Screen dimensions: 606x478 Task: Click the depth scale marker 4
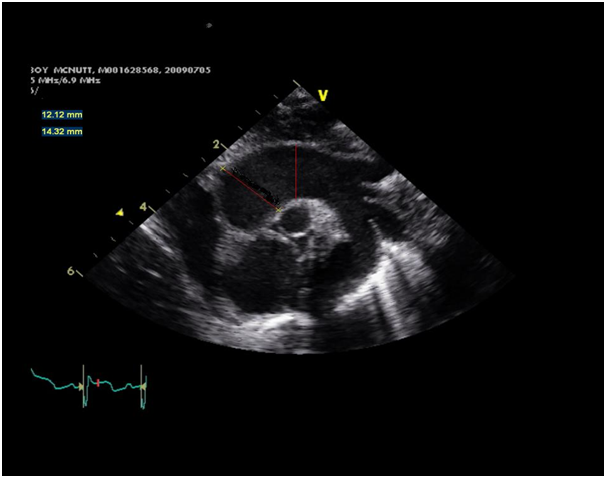pos(142,206)
